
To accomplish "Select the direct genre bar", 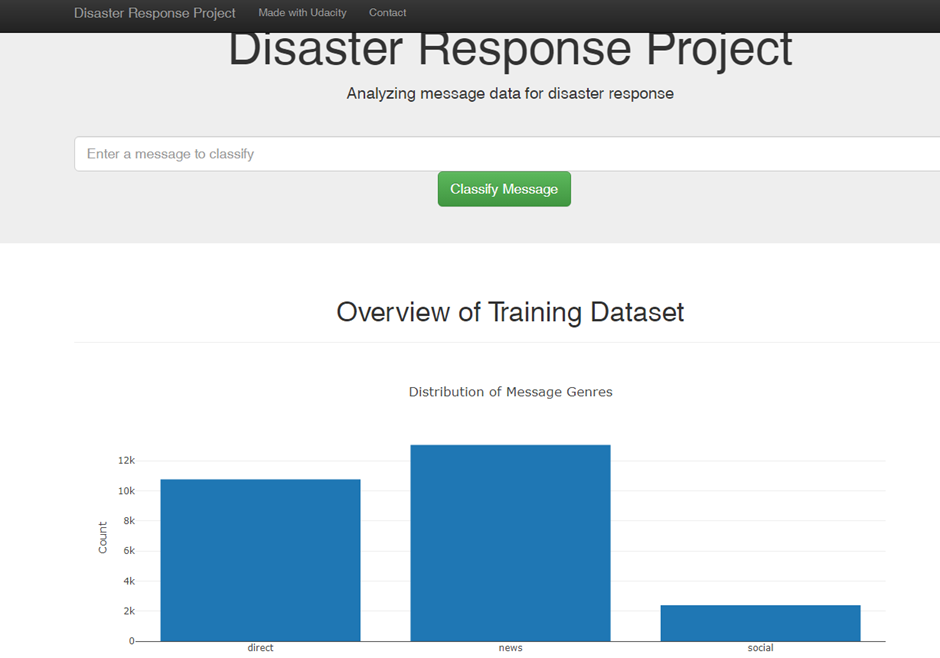I will (260, 560).
